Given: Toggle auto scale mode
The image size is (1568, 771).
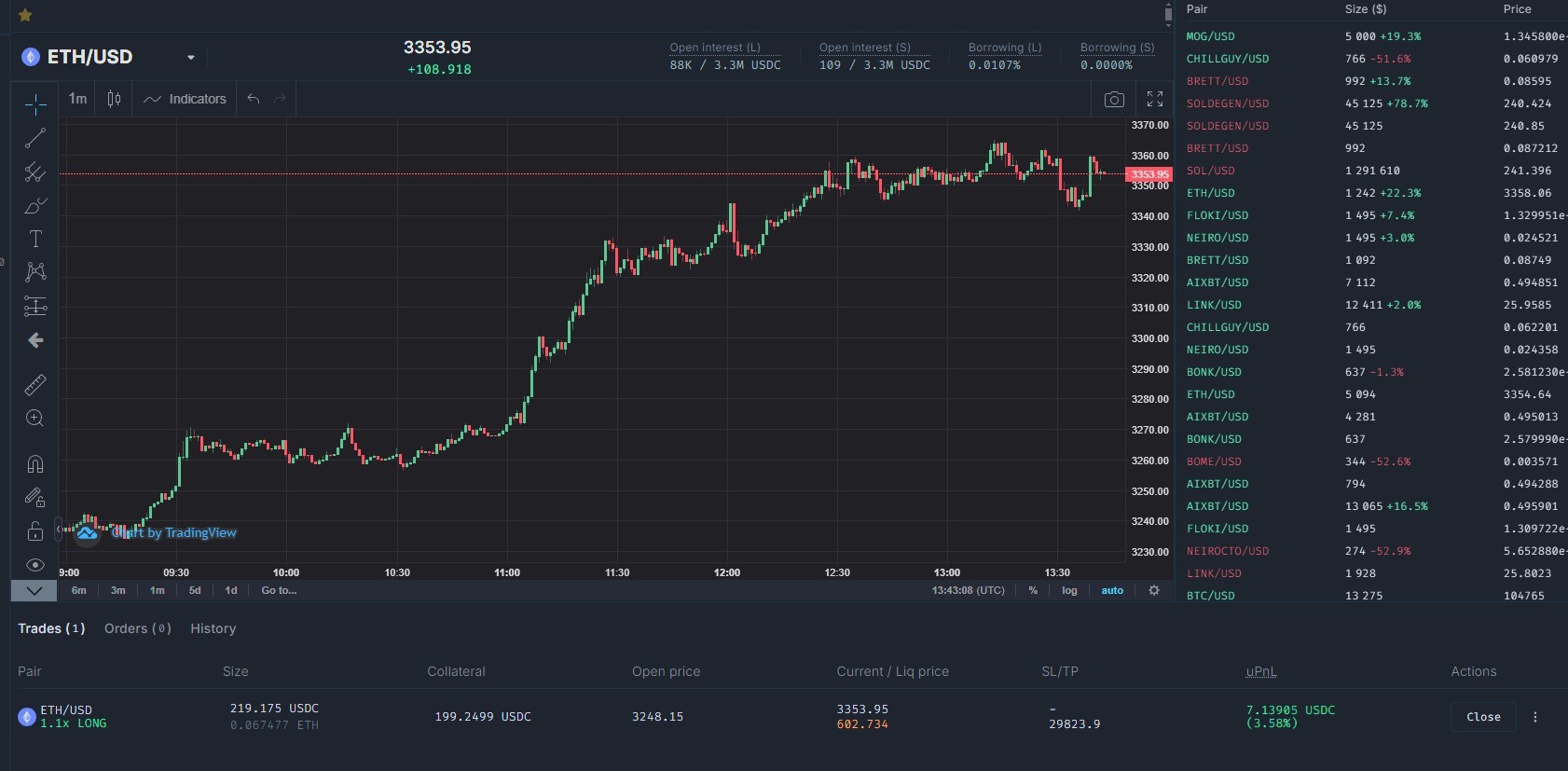Looking at the screenshot, I should point(1112,590).
